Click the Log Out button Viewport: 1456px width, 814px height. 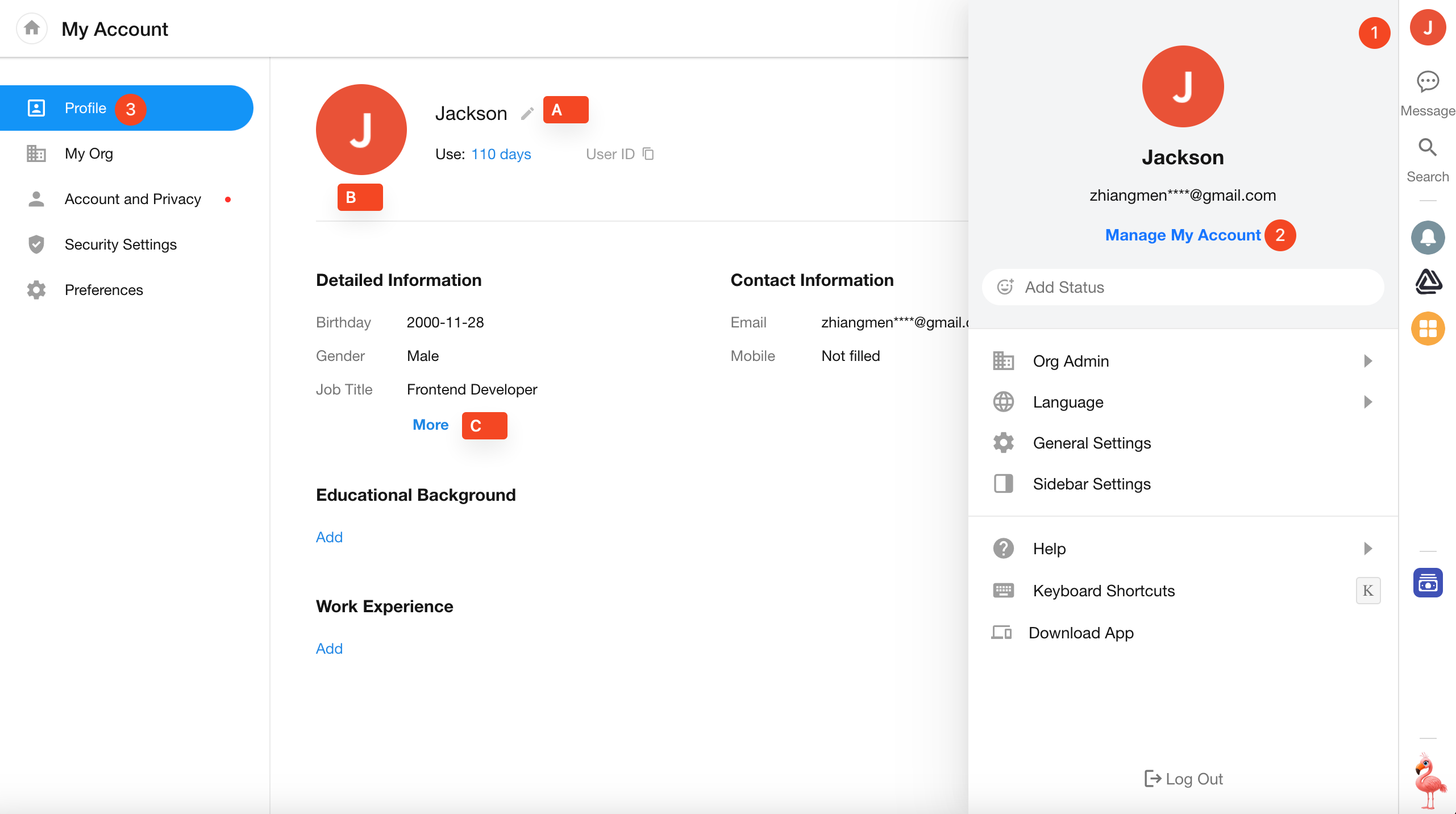pos(1183,779)
